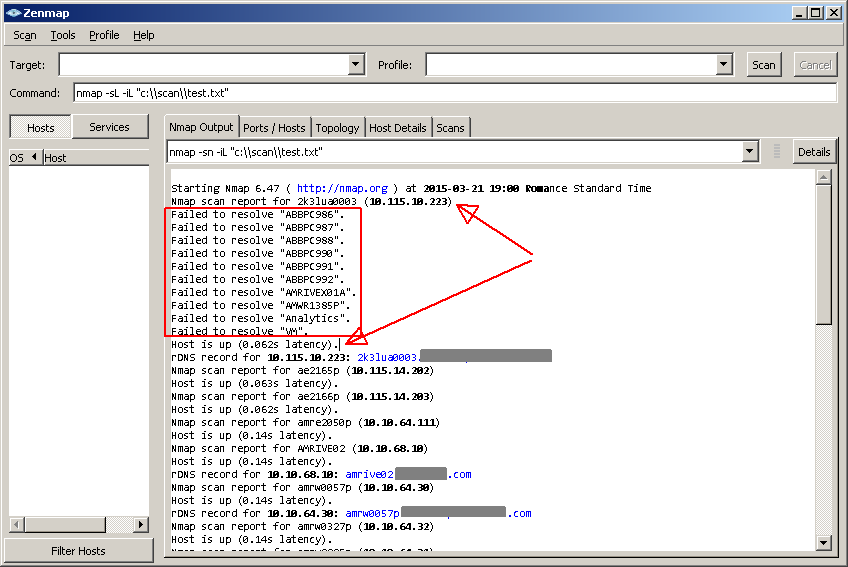Click 'Nmap scan report for amrw0327p' line
This screenshot has height=567, width=848.
tap(302, 526)
